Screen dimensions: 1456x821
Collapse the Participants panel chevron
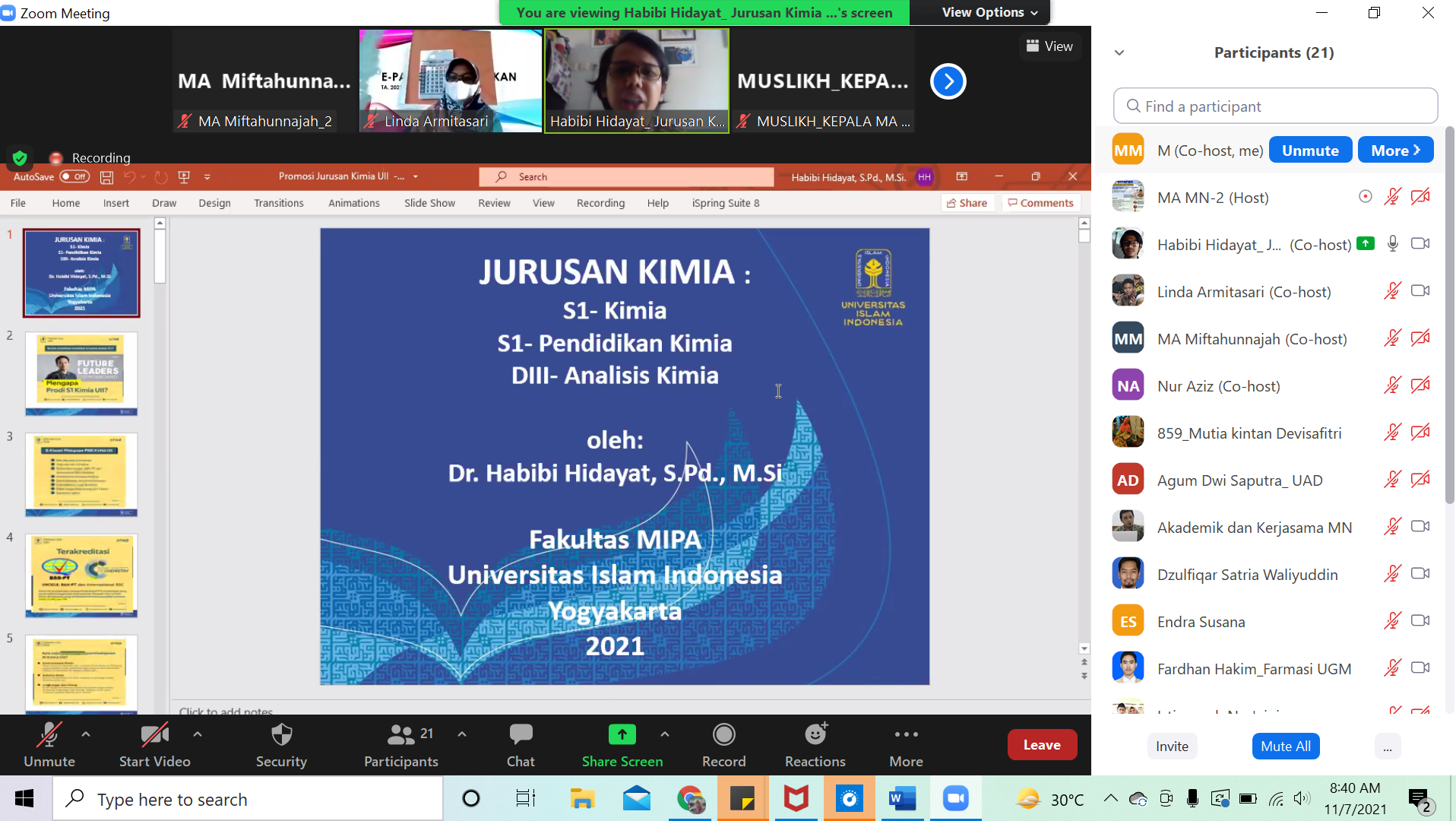coord(1119,52)
